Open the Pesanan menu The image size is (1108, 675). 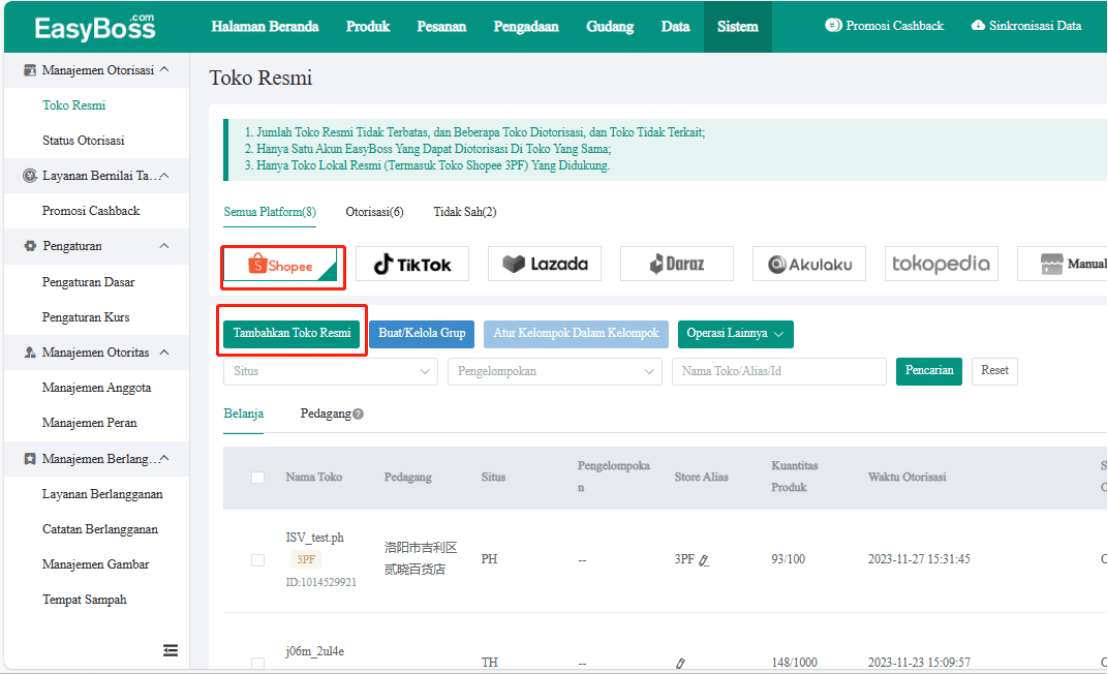(x=442, y=26)
